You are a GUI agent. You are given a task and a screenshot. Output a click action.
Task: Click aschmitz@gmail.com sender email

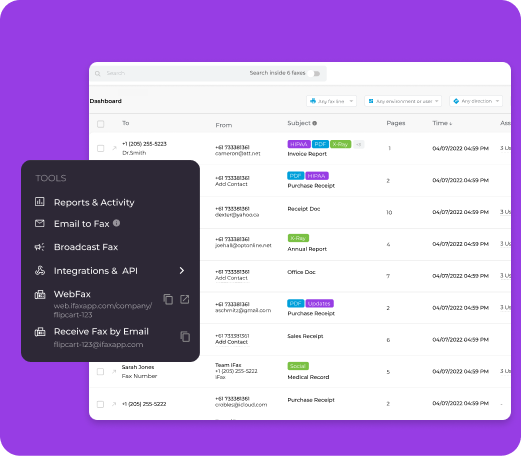pos(243,310)
